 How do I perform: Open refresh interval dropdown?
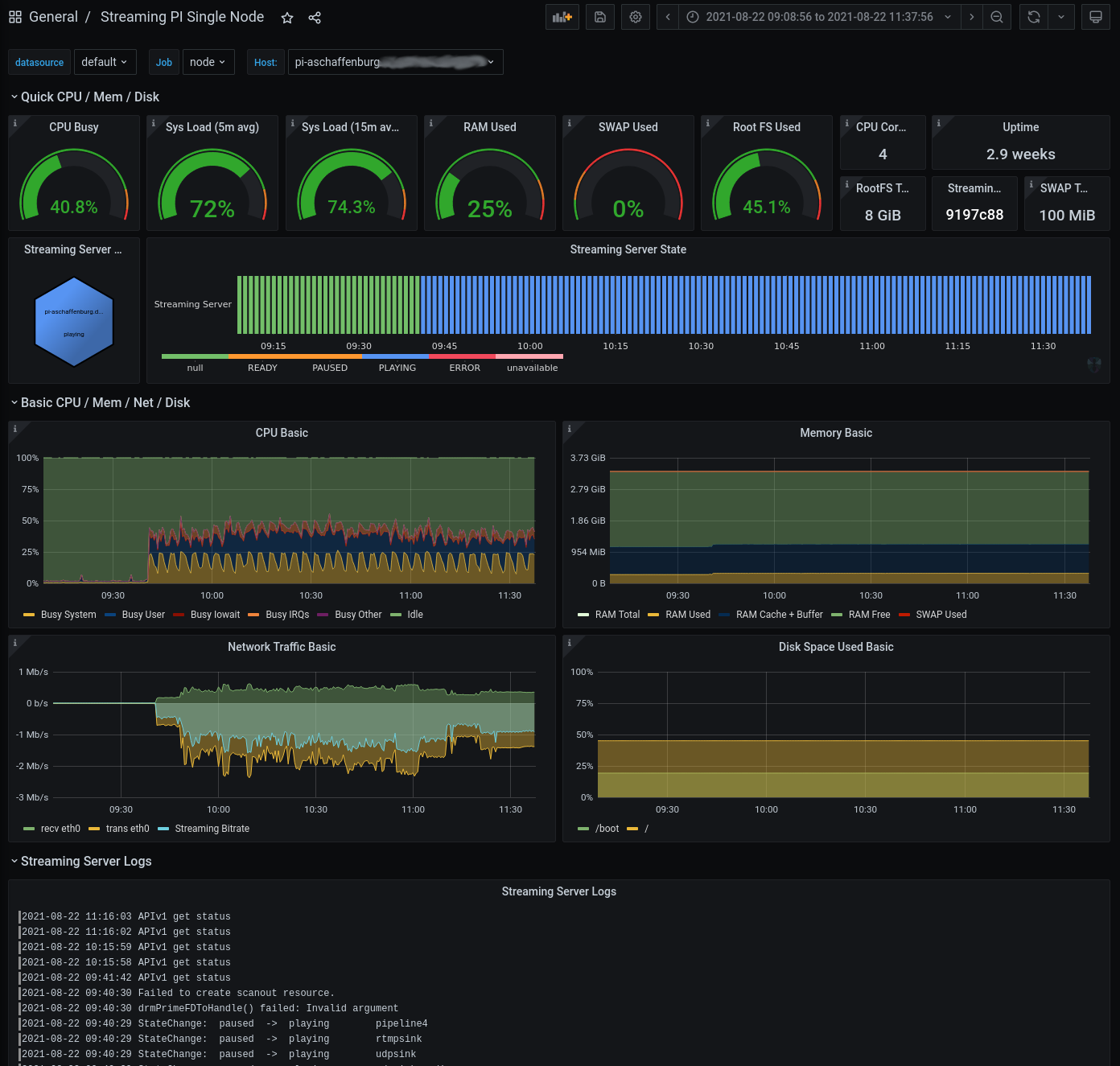tap(1061, 17)
